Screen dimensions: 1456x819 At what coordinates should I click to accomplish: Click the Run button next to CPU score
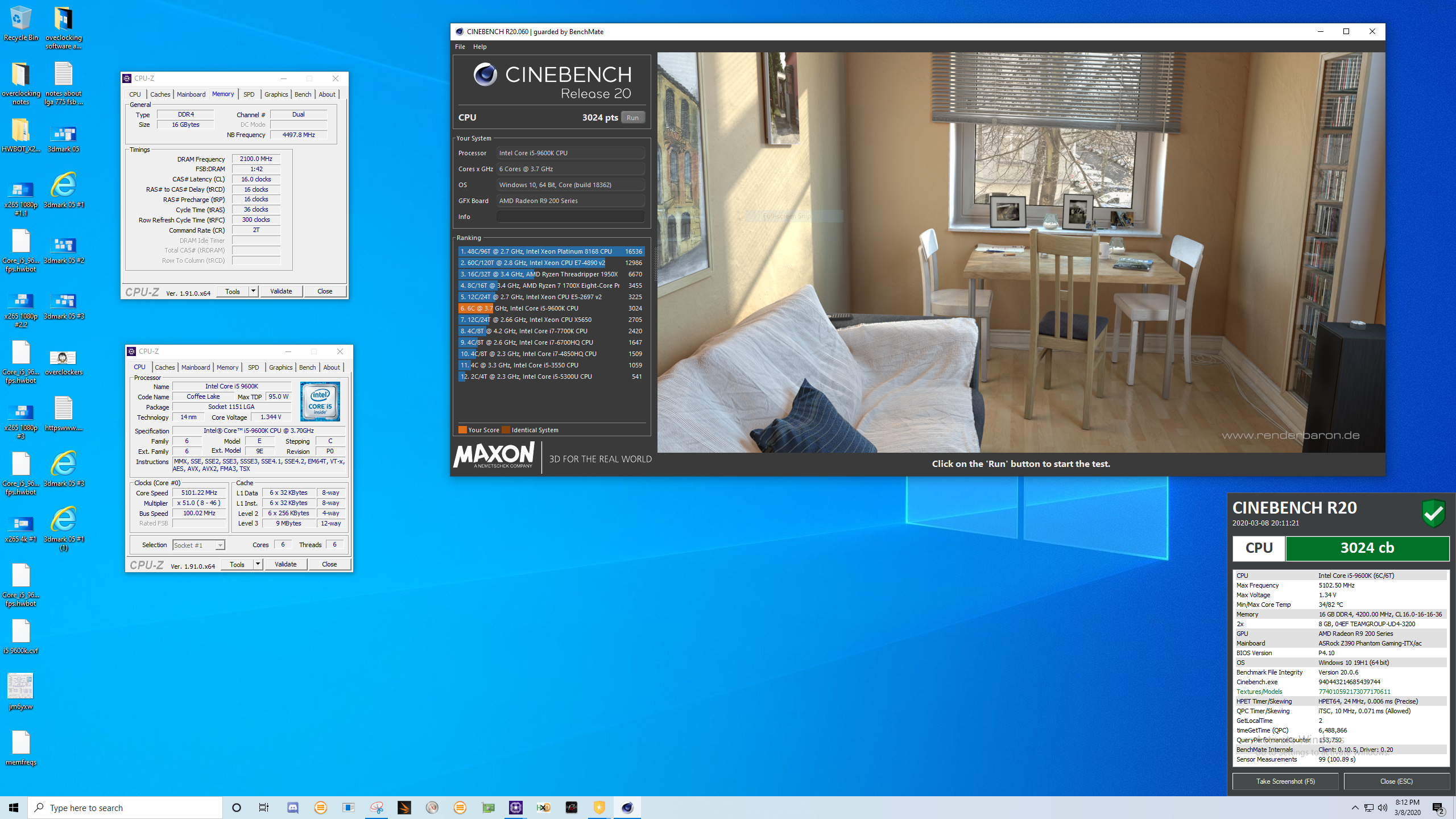(x=632, y=118)
